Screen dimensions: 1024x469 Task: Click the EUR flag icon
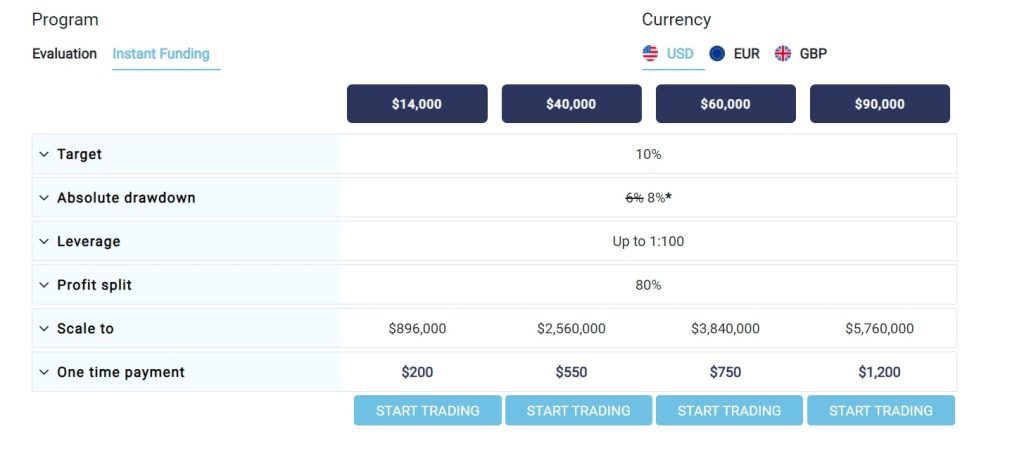click(717, 54)
